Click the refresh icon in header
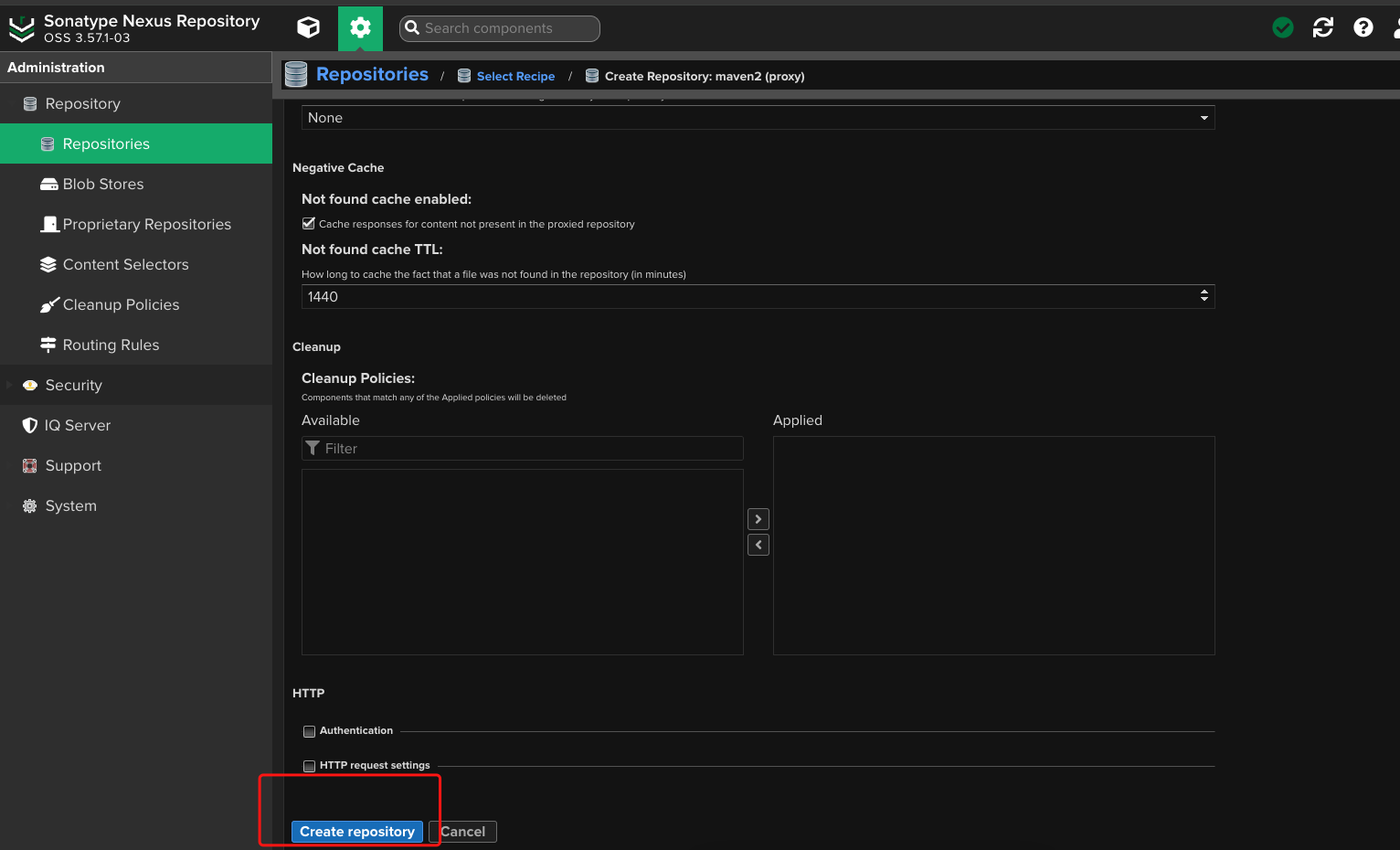 point(1323,27)
